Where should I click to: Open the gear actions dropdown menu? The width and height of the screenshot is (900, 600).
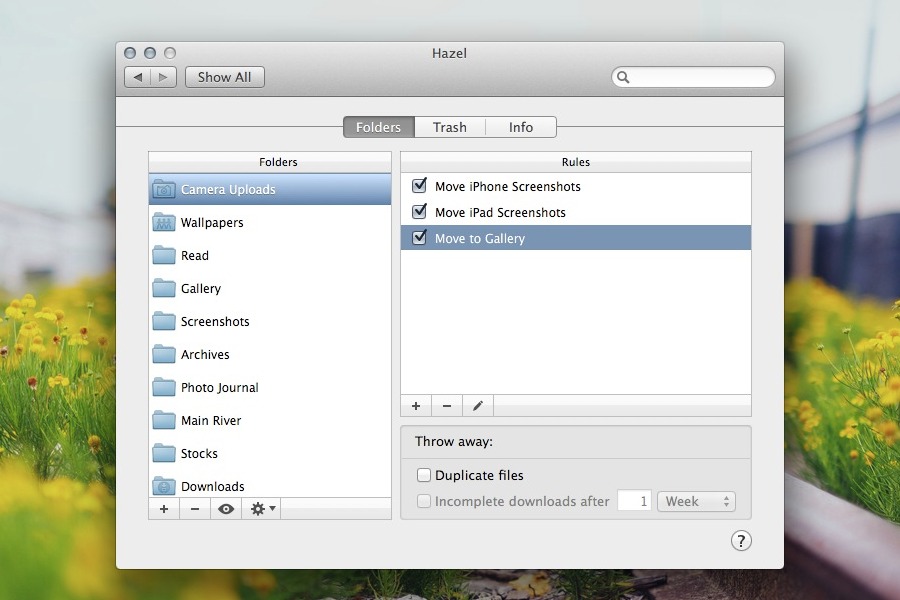(x=262, y=509)
